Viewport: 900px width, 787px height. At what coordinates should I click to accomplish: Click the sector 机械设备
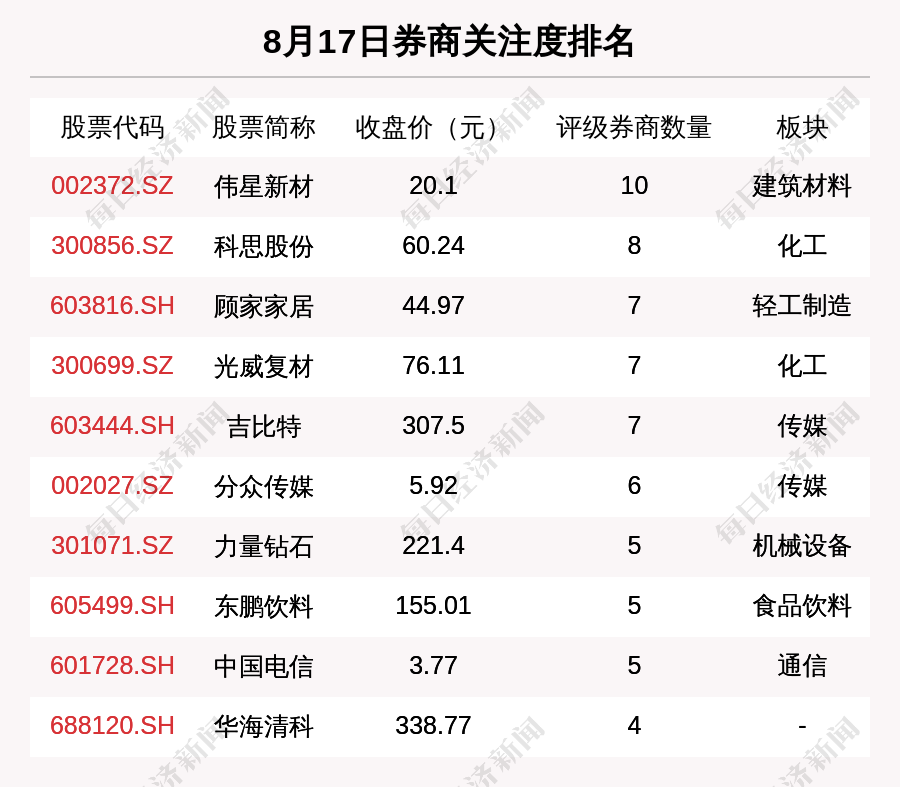pos(802,546)
